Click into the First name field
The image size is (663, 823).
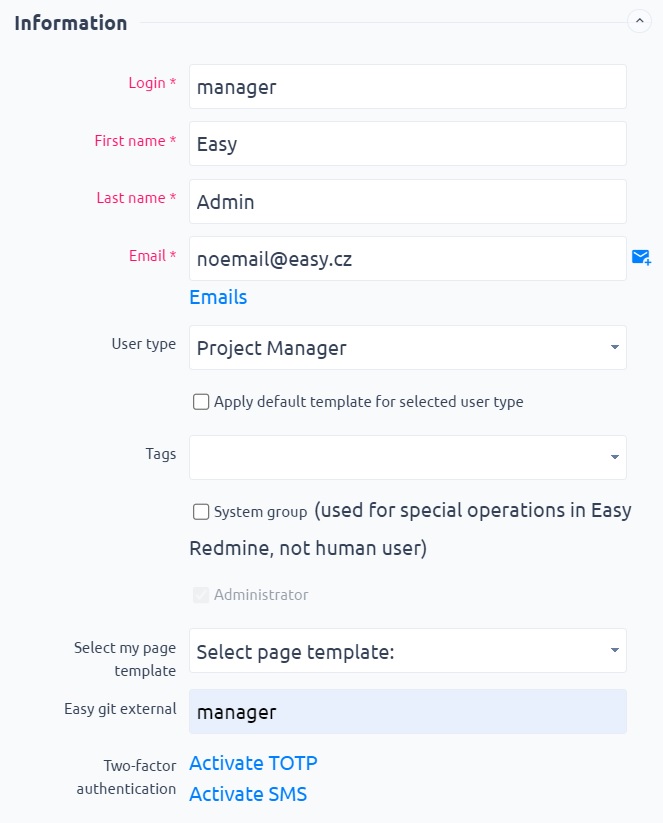[408, 144]
